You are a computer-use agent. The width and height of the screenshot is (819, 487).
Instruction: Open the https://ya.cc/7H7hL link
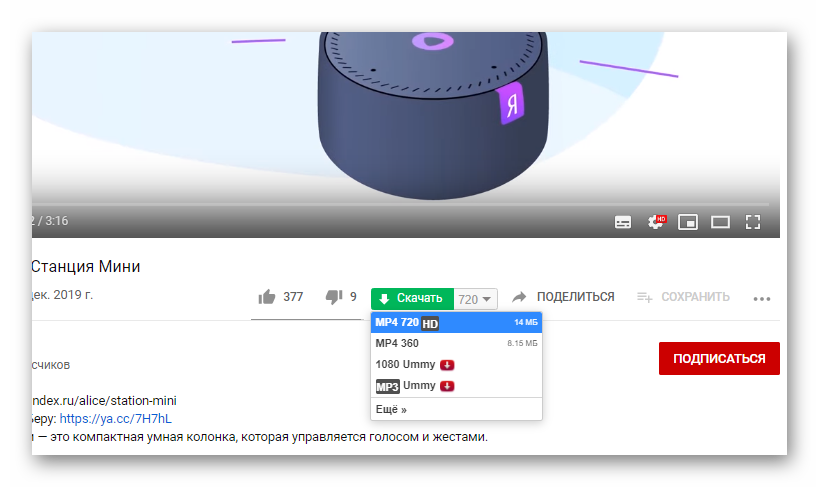pyautogui.click(x=115, y=419)
